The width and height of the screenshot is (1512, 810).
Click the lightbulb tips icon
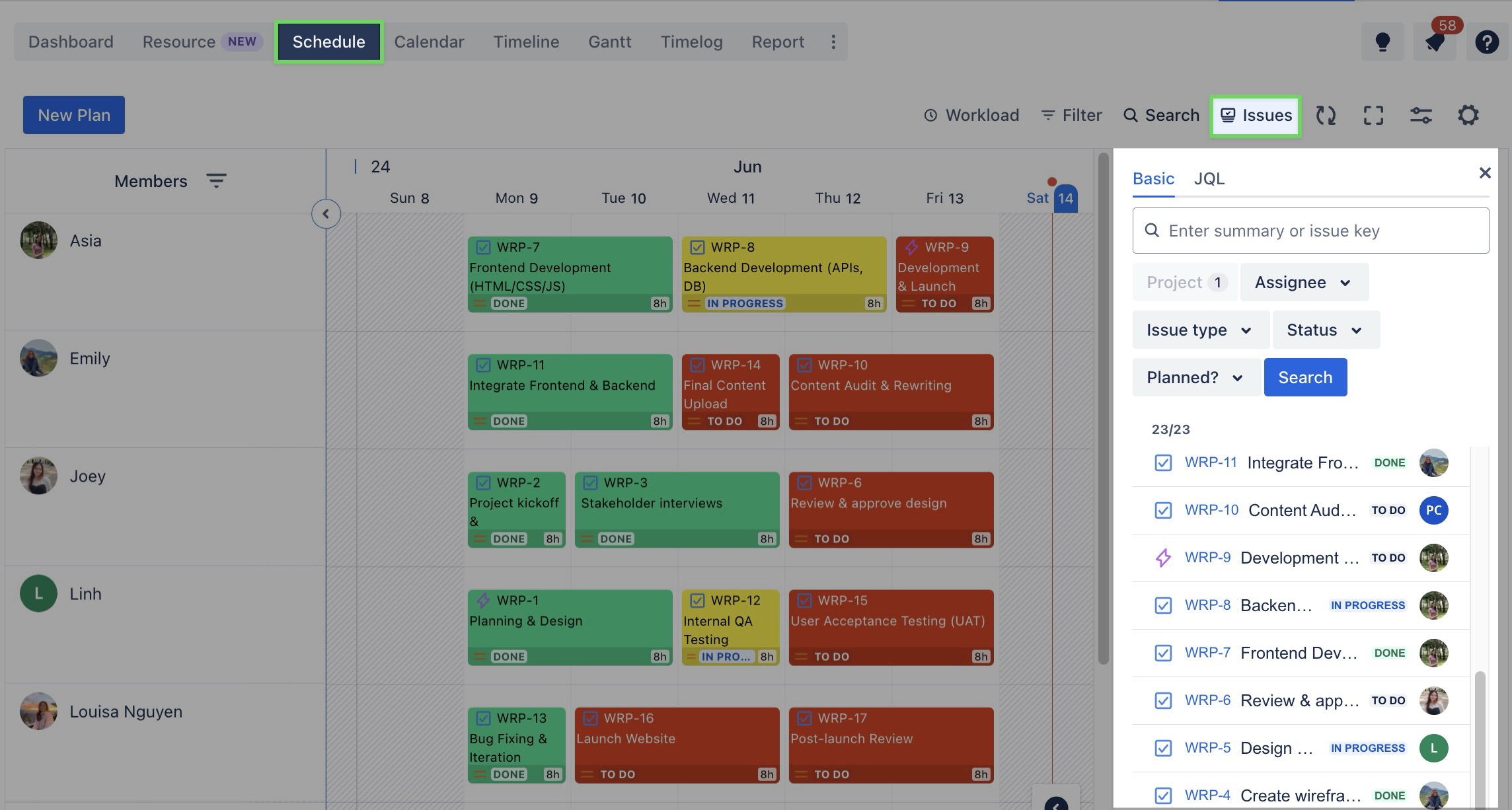click(x=1382, y=42)
